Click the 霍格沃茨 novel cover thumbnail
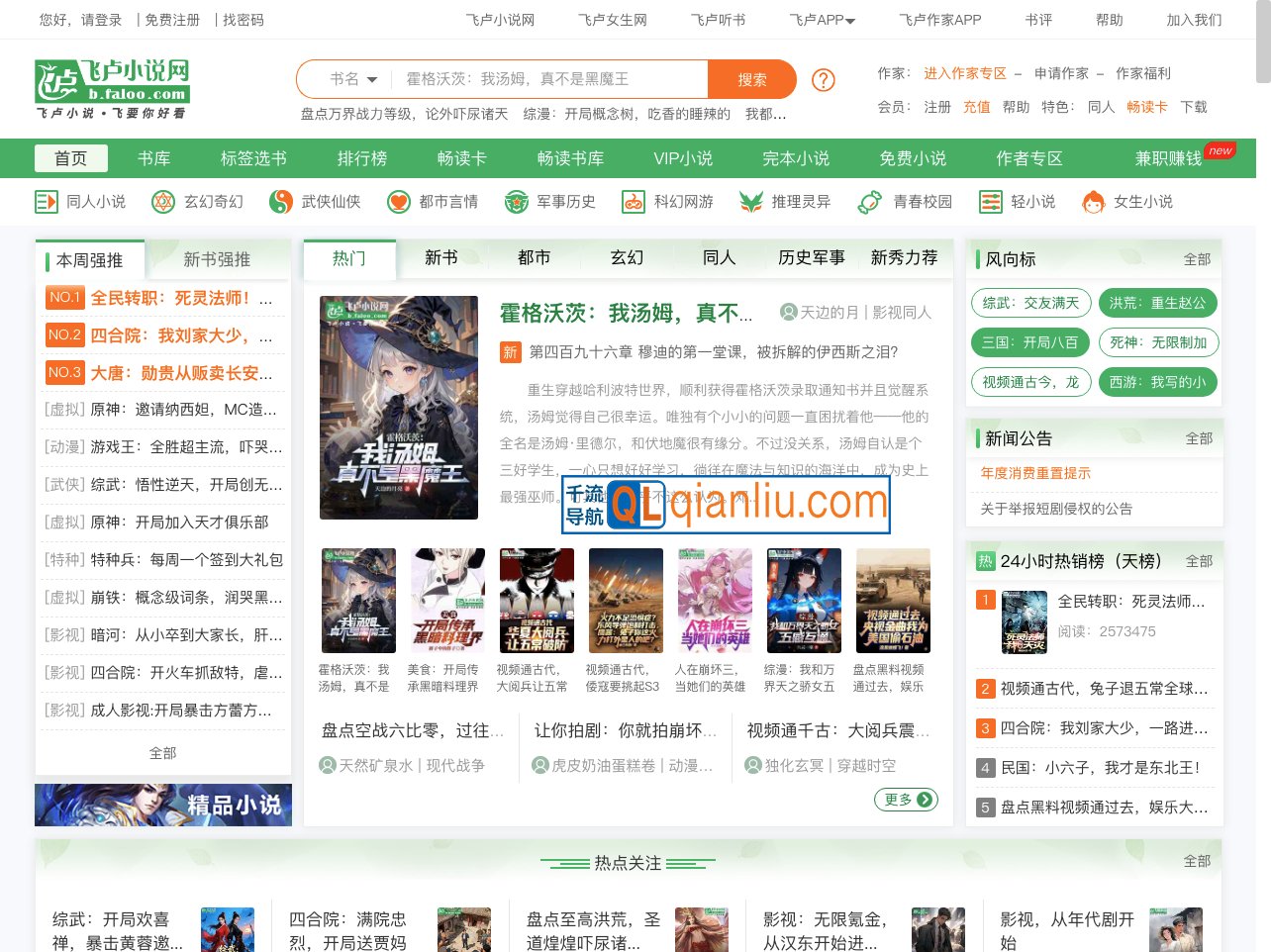 (x=399, y=408)
